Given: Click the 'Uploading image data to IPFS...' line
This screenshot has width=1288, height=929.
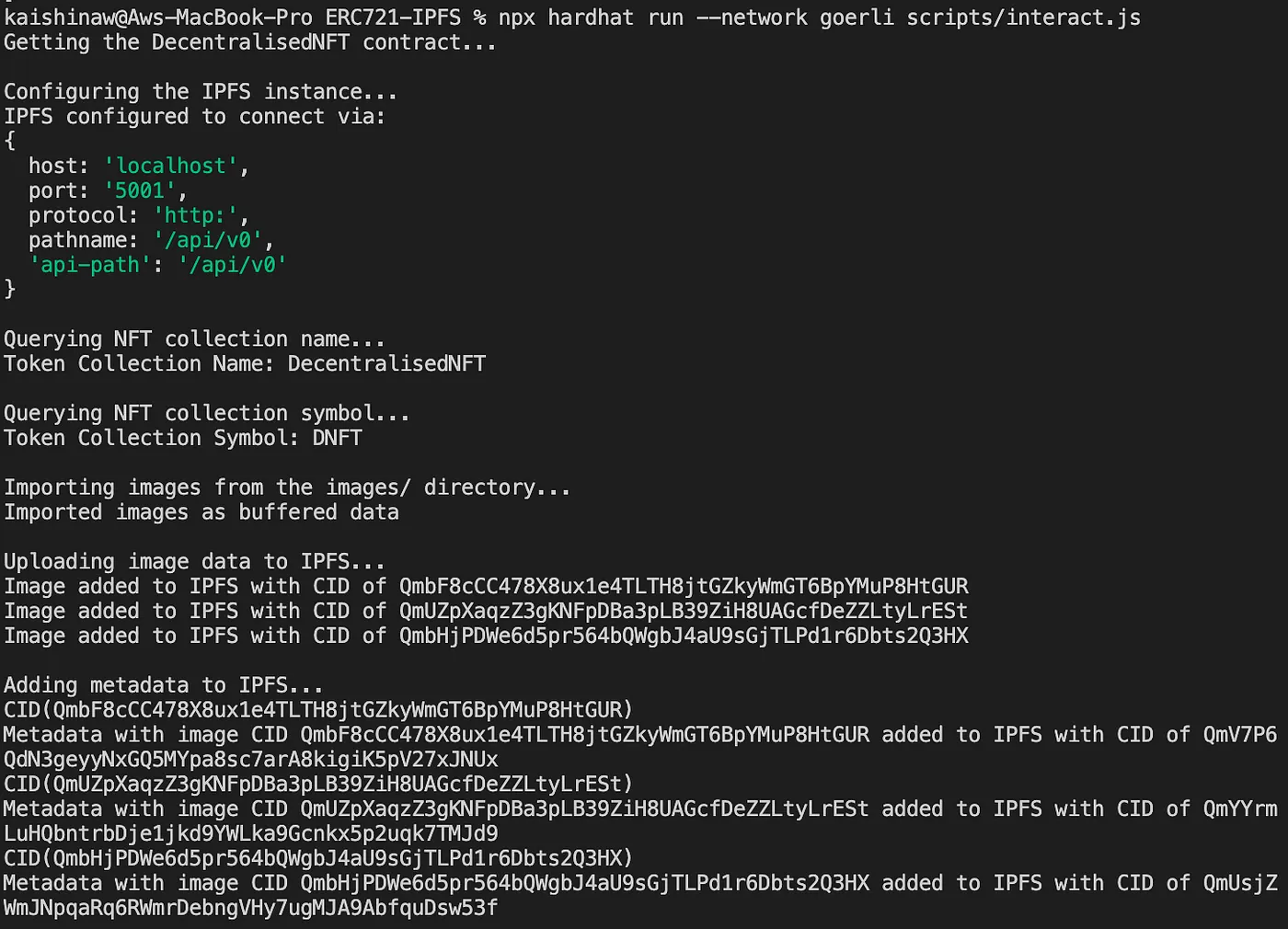Looking at the screenshot, I should 194,562.
